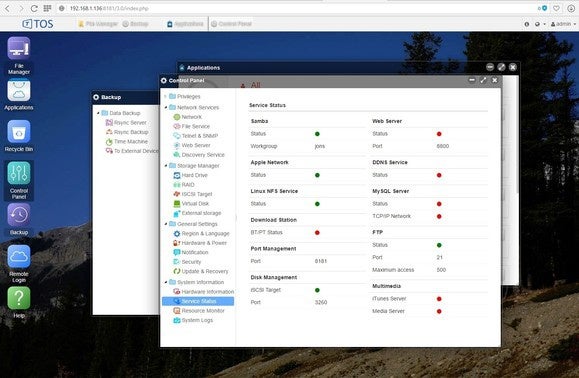Expand the Privileges folder
Screen dimensions: 579x378
coord(165,96)
